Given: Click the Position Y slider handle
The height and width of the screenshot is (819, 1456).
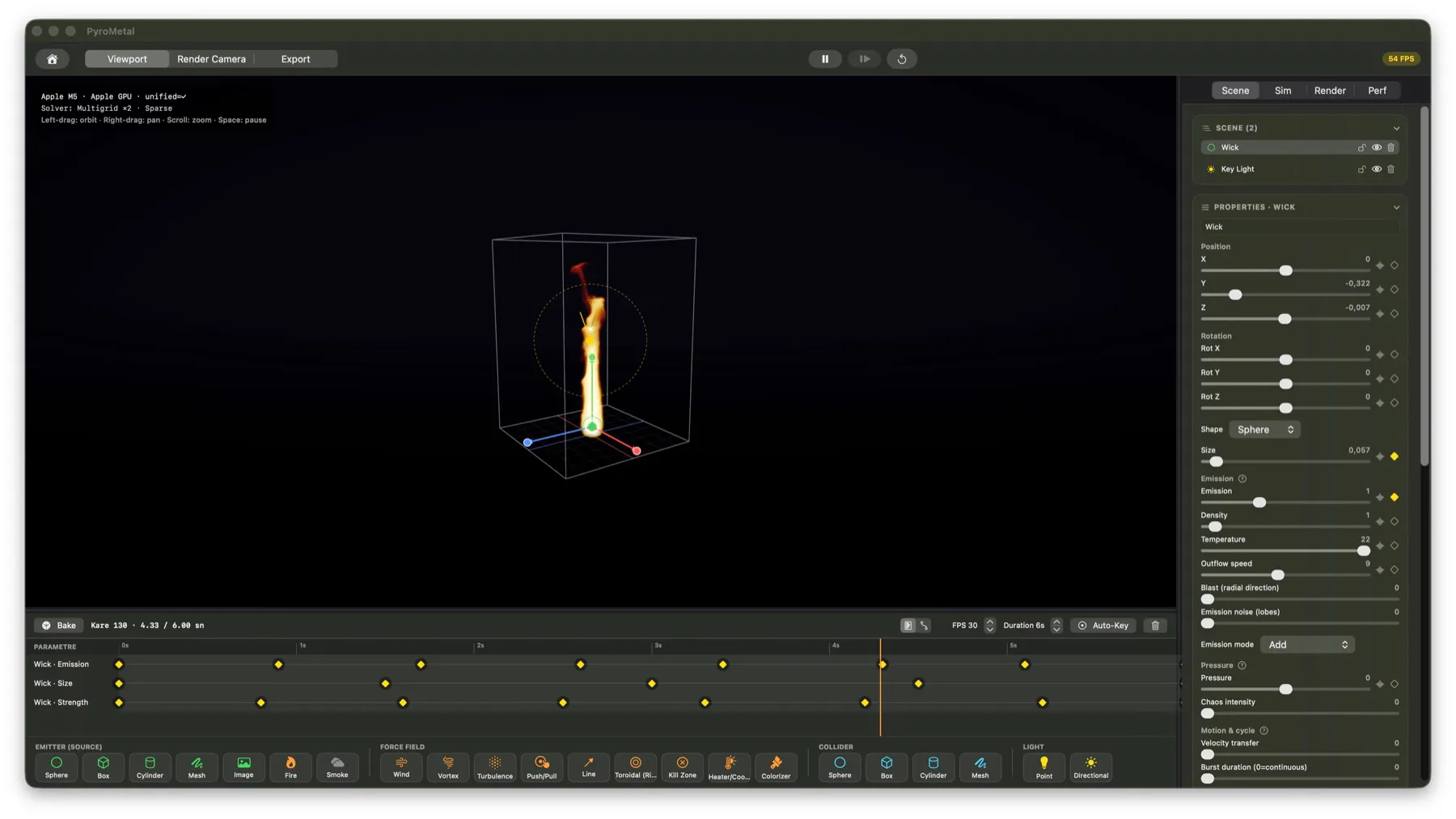Looking at the screenshot, I should pos(1235,295).
